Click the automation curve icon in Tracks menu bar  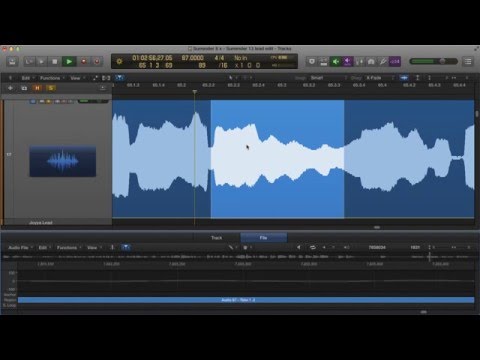point(95,78)
